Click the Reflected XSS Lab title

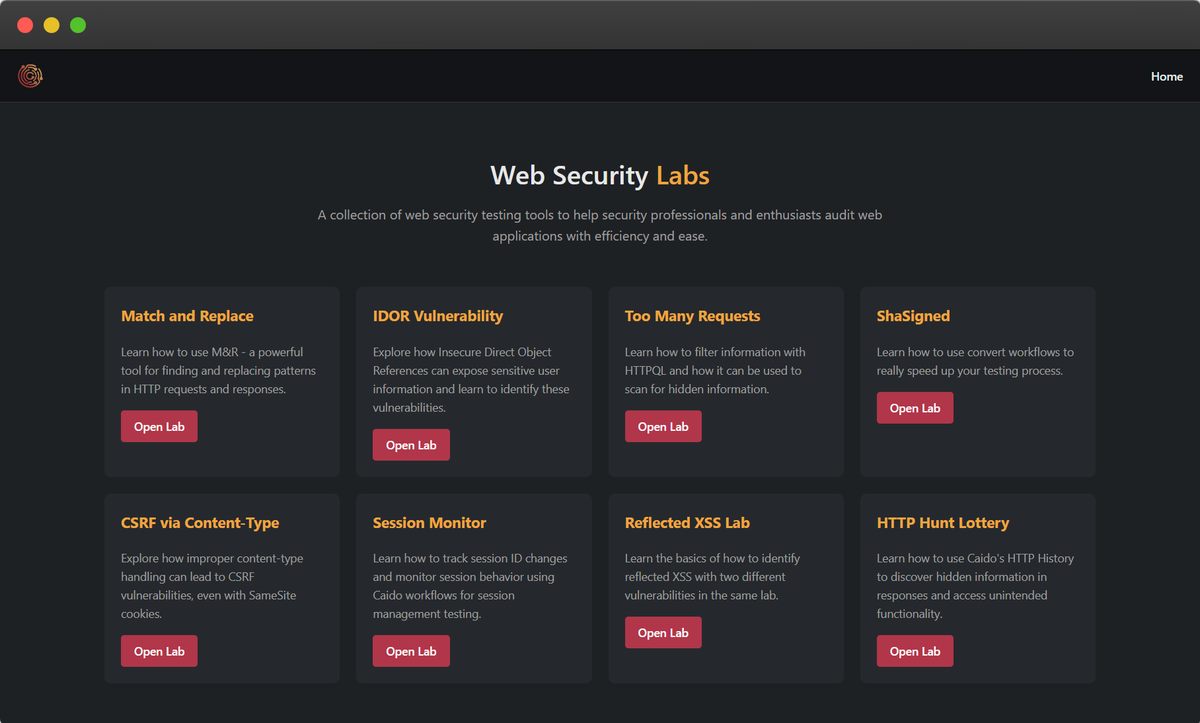pyautogui.click(x=687, y=523)
